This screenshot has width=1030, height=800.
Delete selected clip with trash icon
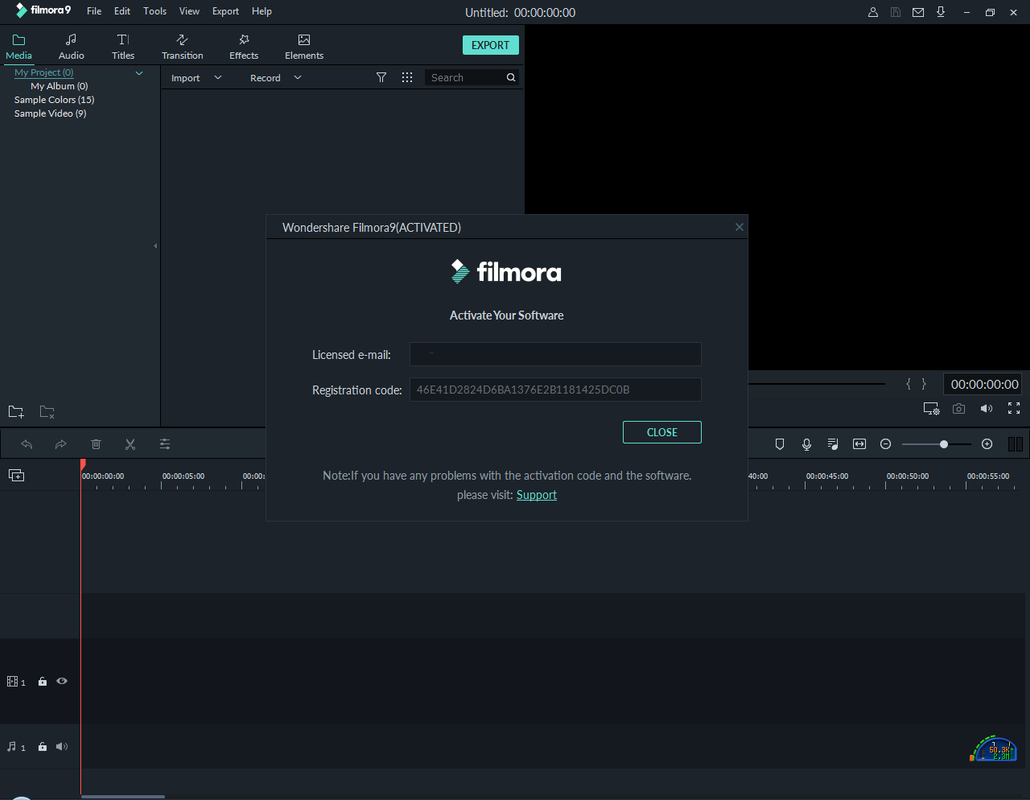click(x=96, y=444)
